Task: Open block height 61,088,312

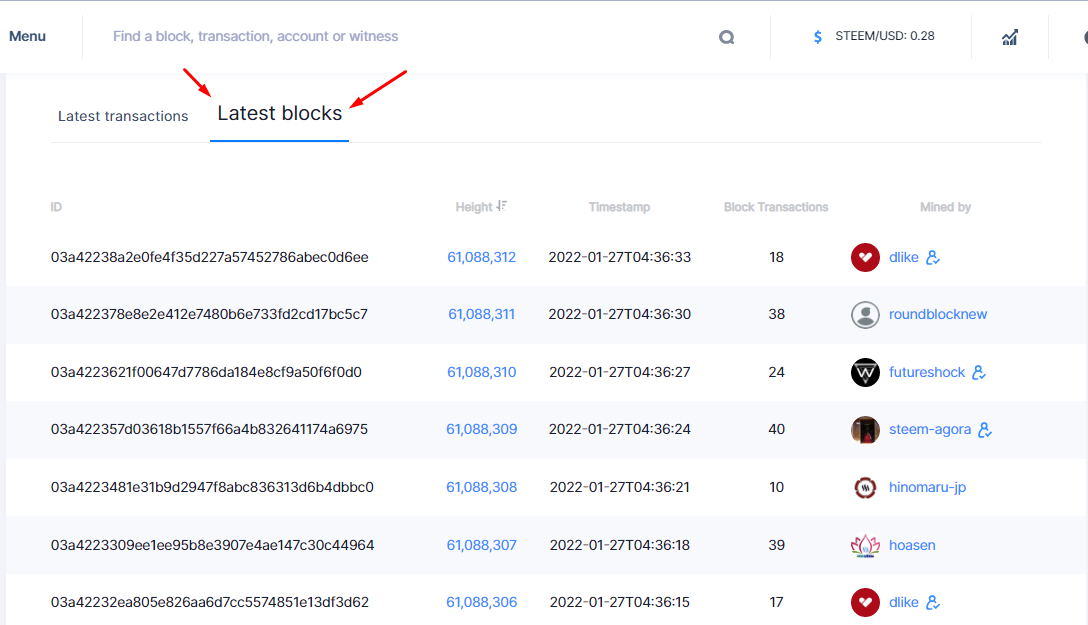Action: (482, 257)
